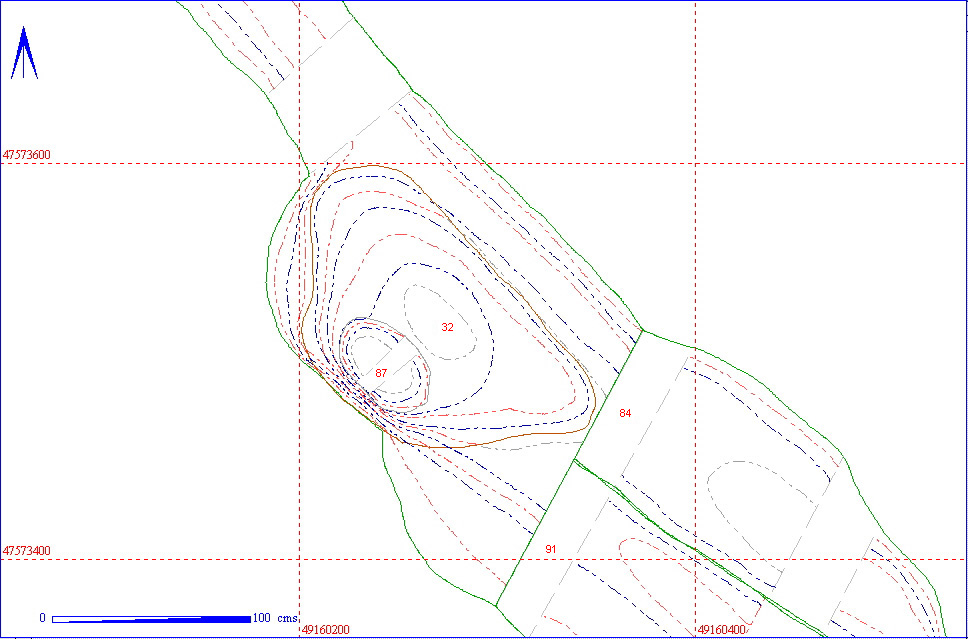The image size is (968, 639).
Task: Select the contour label 87
Action: (x=380, y=373)
